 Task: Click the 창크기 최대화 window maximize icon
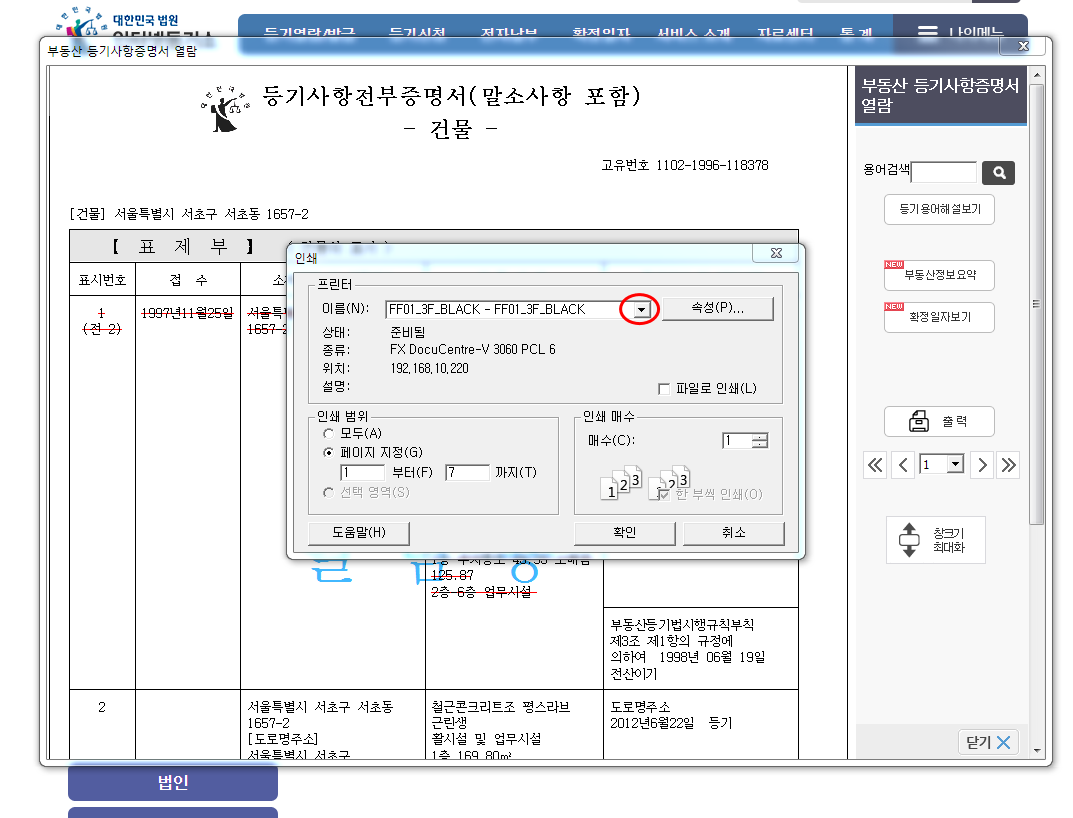pos(935,540)
